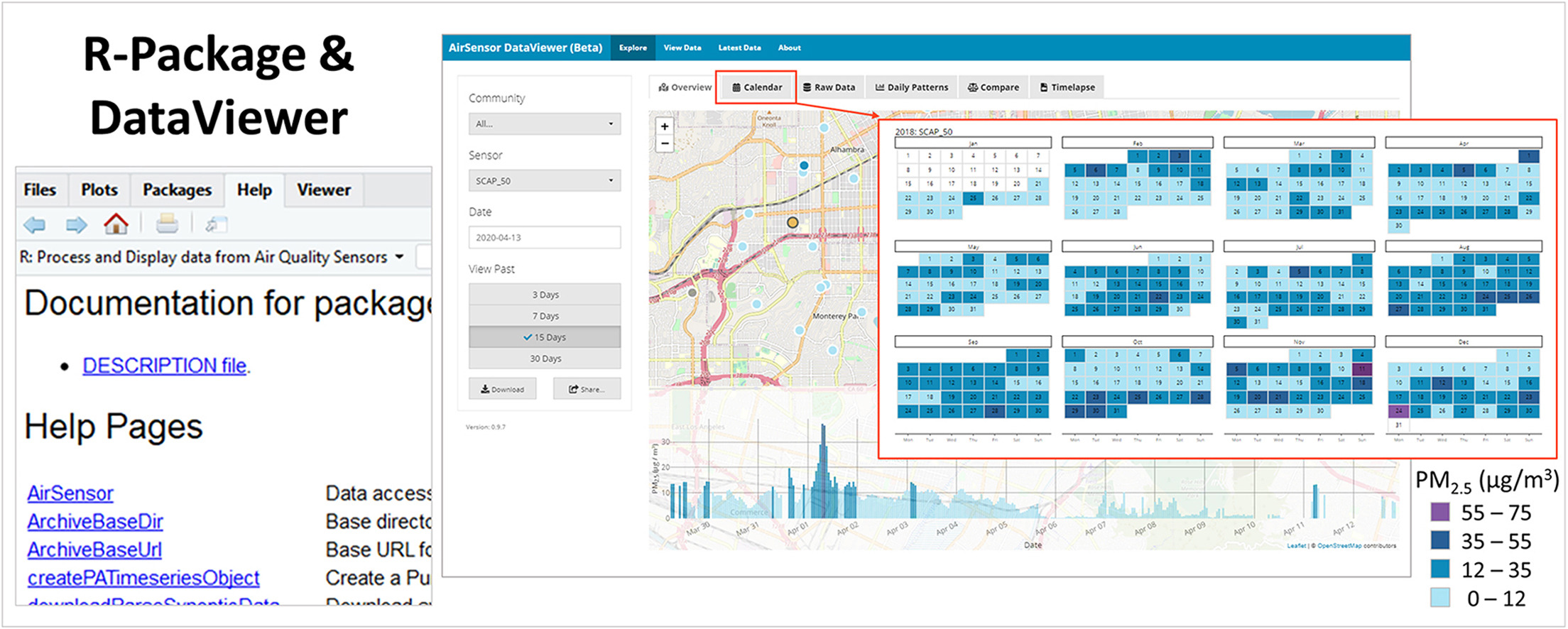
Task: Switch to the Calendar tab
Action: pos(756,87)
